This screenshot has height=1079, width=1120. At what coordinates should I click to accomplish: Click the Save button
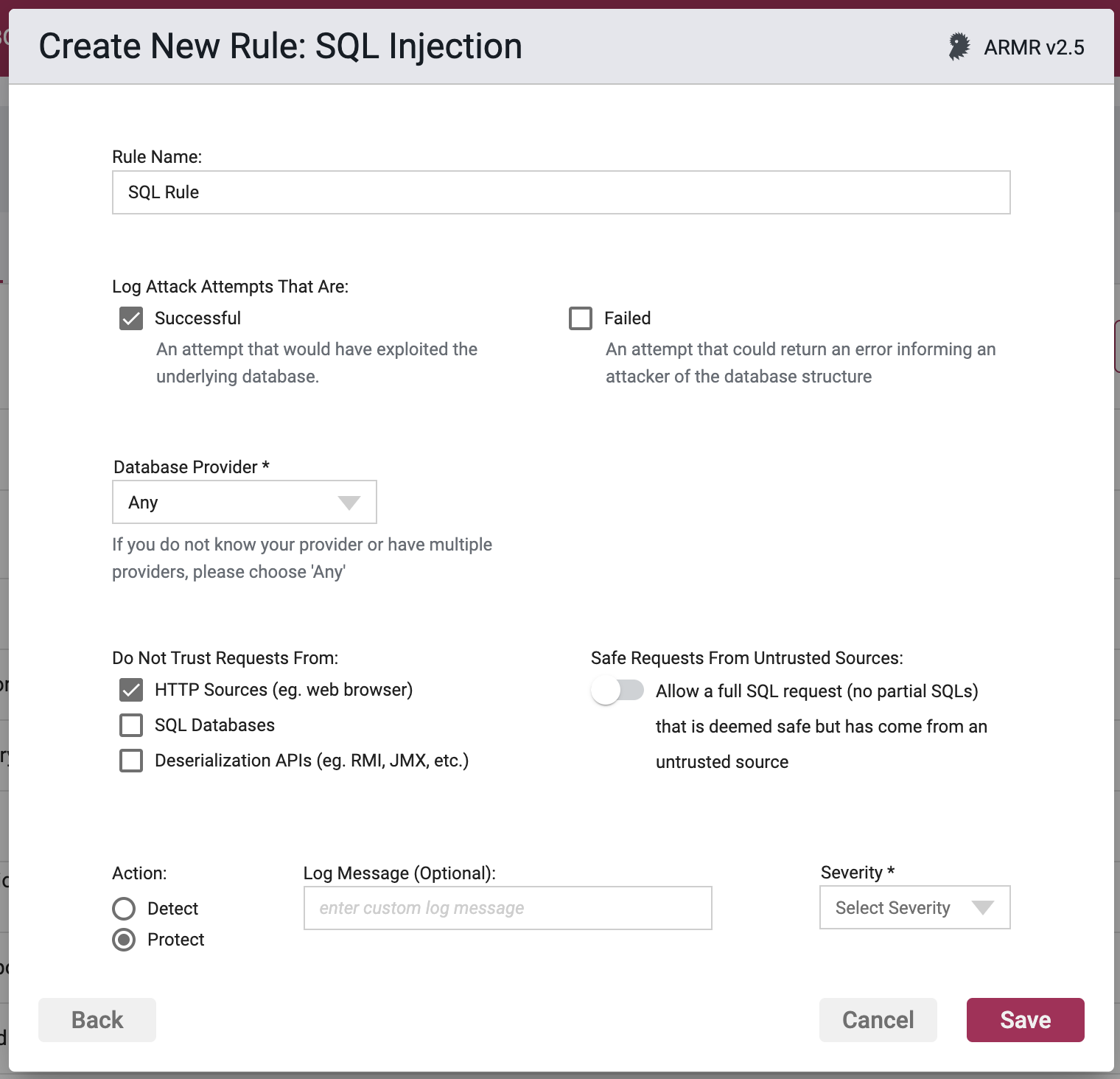pyautogui.click(x=1026, y=1020)
